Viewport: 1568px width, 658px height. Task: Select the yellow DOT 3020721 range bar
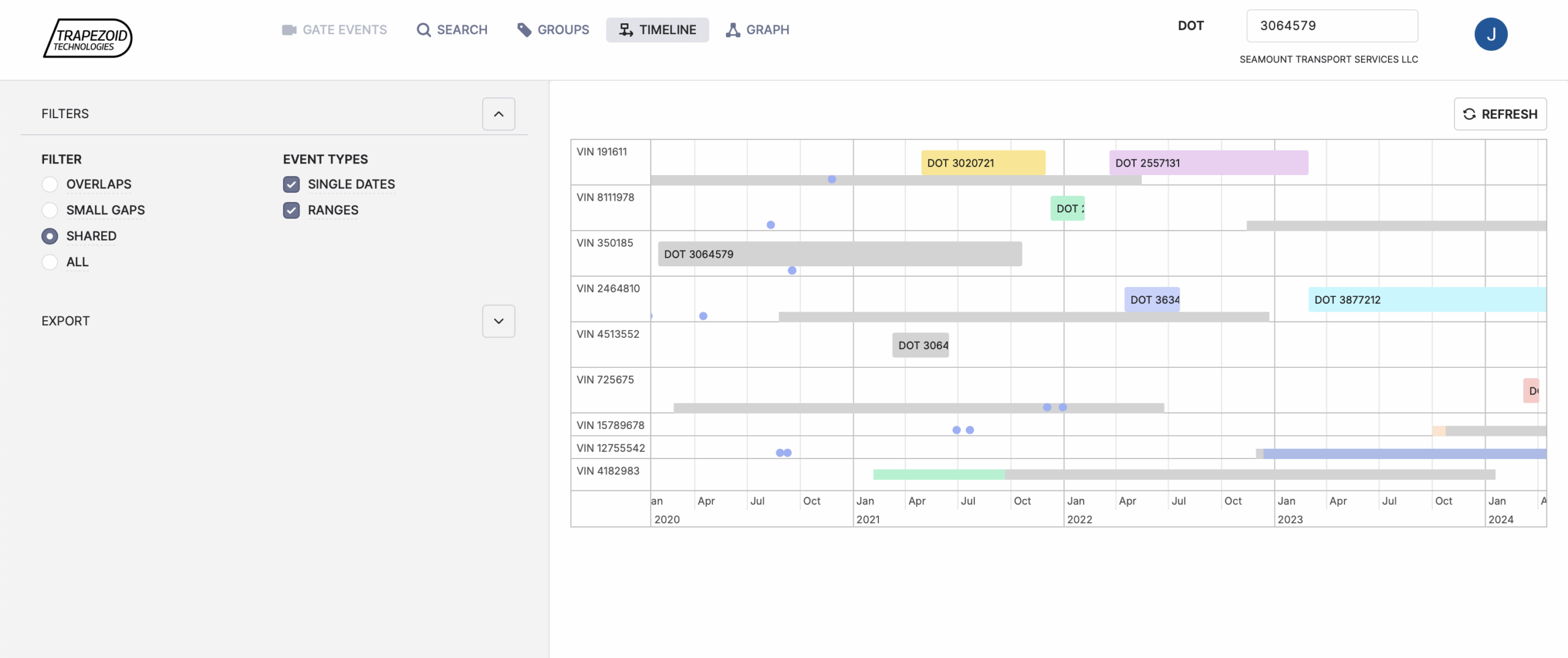(982, 162)
